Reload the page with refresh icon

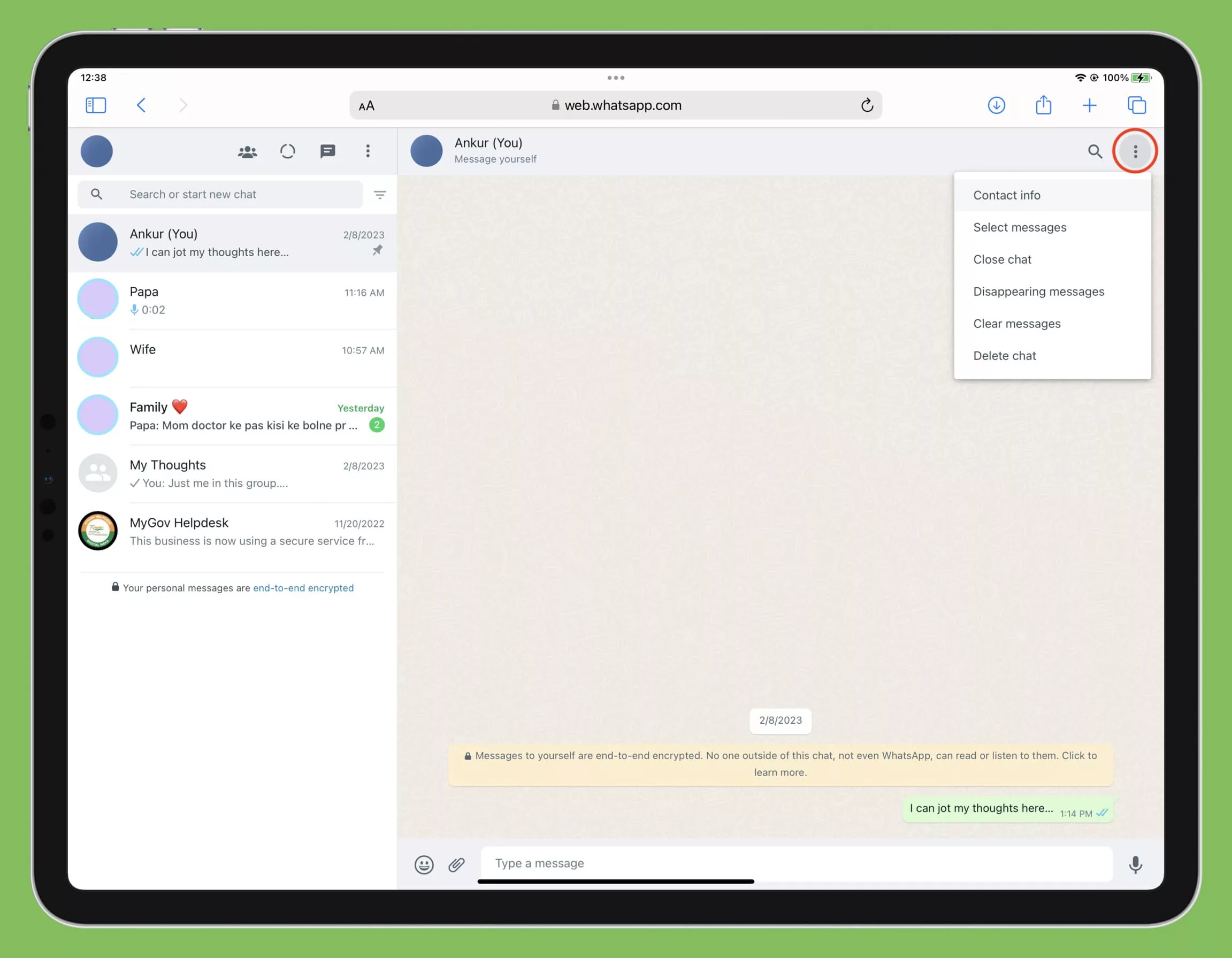[867, 105]
